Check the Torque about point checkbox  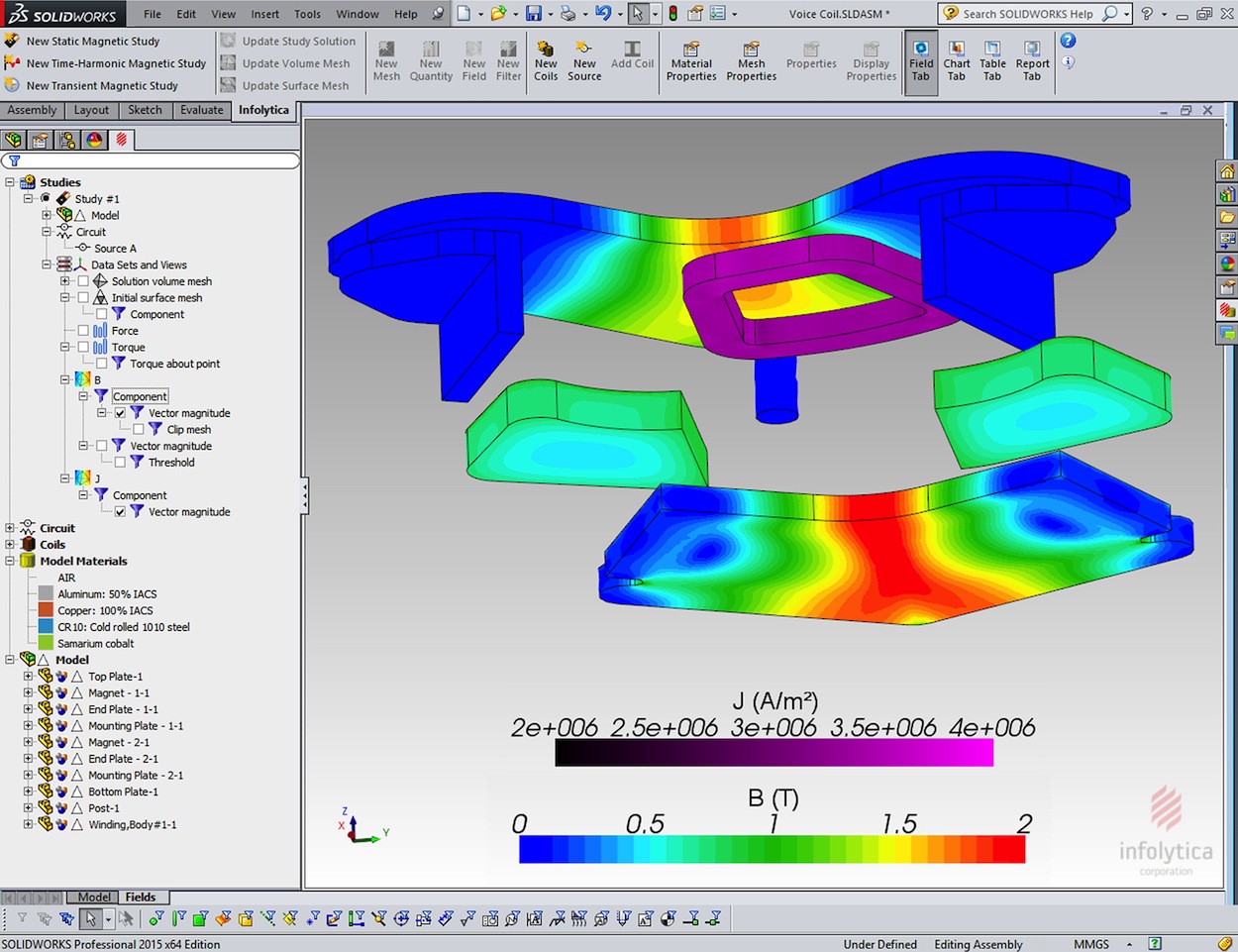102,364
